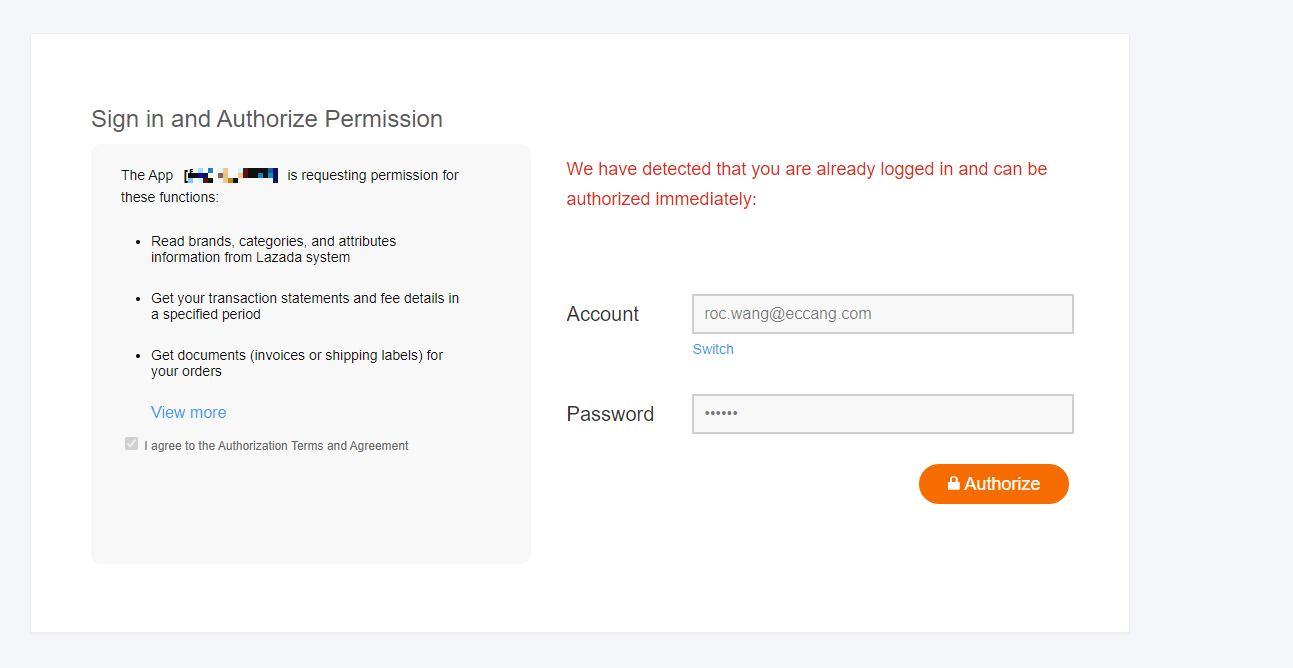Click the pixelated app name image
Screen dimensions: 1293x668
pos(231,175)
